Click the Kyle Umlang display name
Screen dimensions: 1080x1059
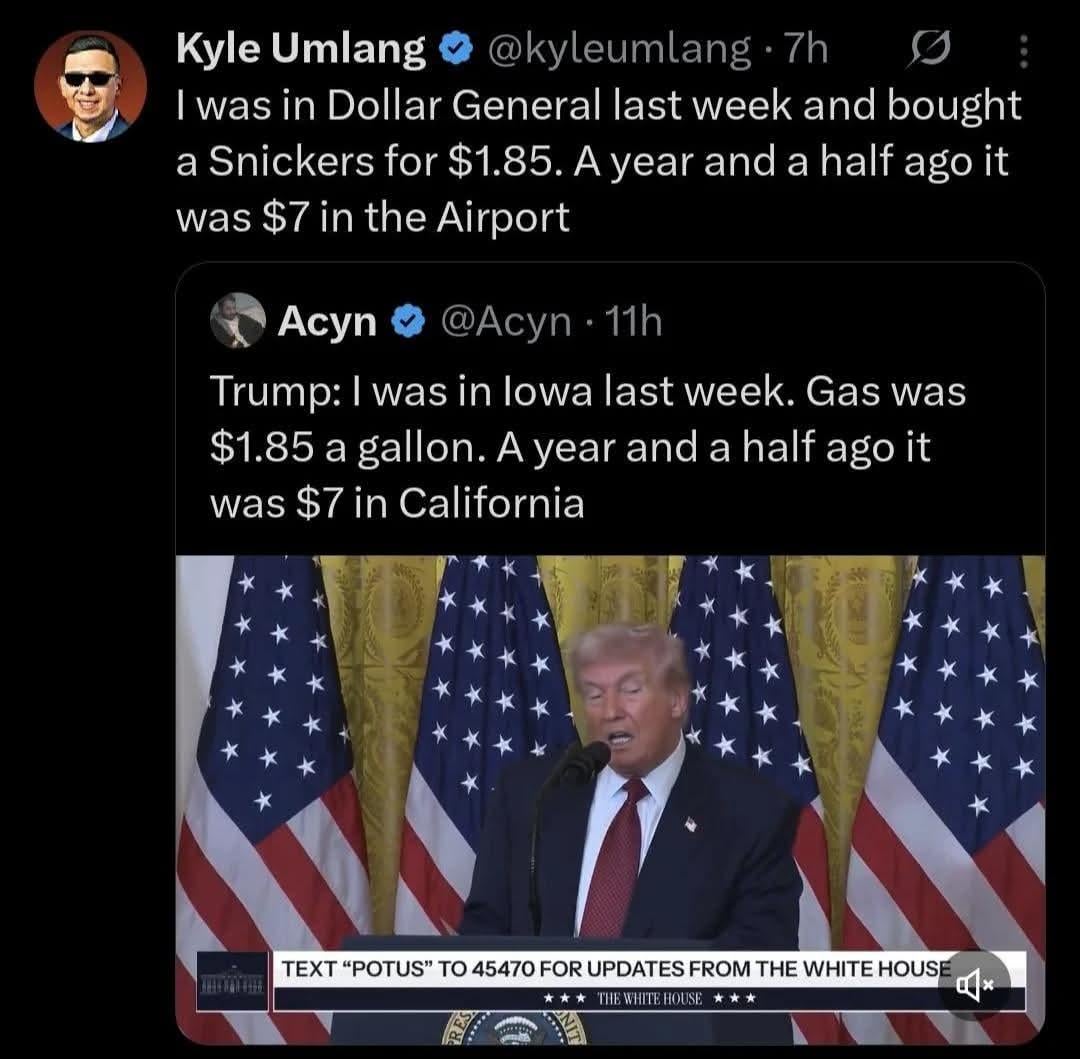click(x=301, y=49)
